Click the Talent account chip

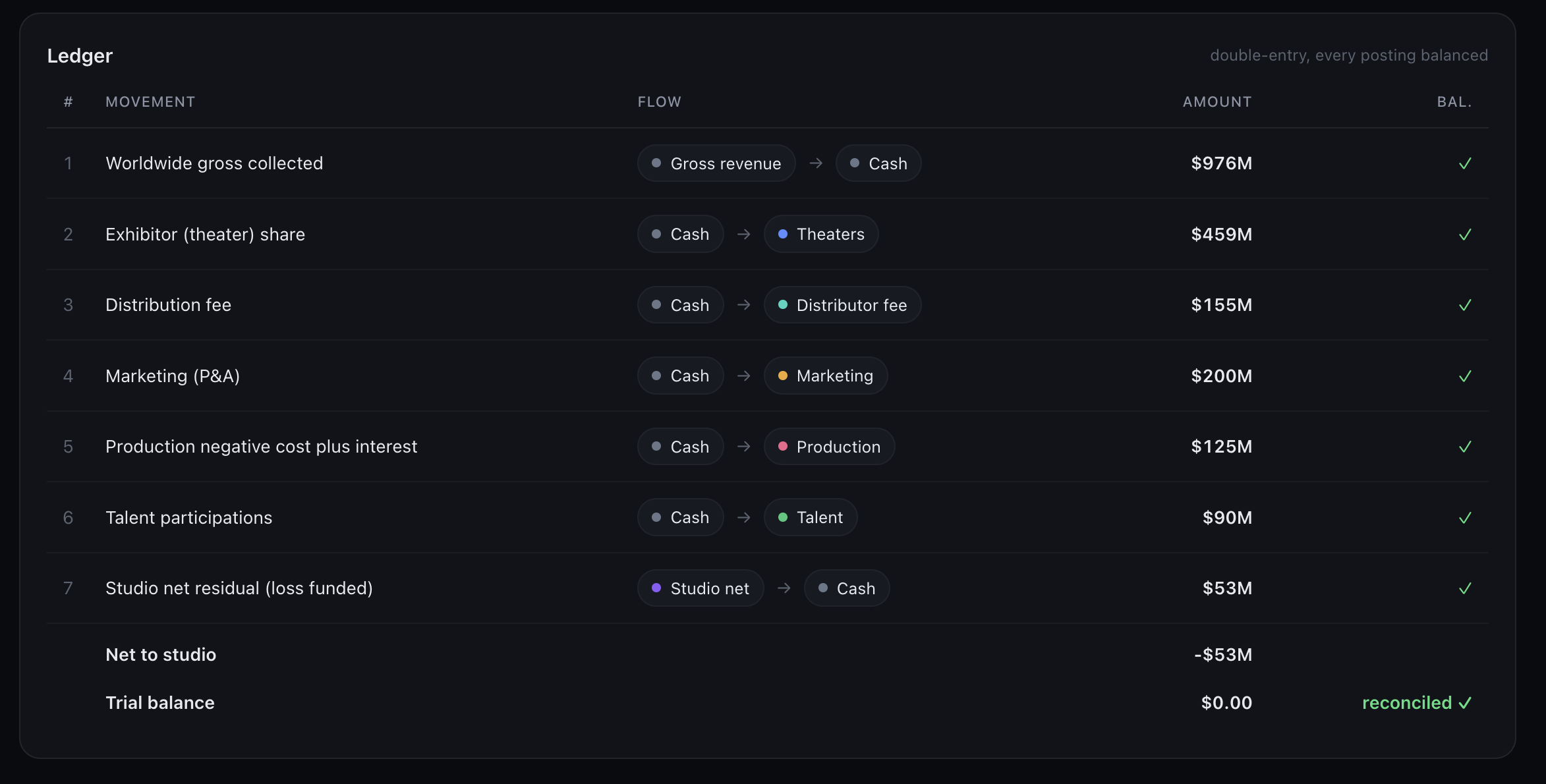coord(811,517)
